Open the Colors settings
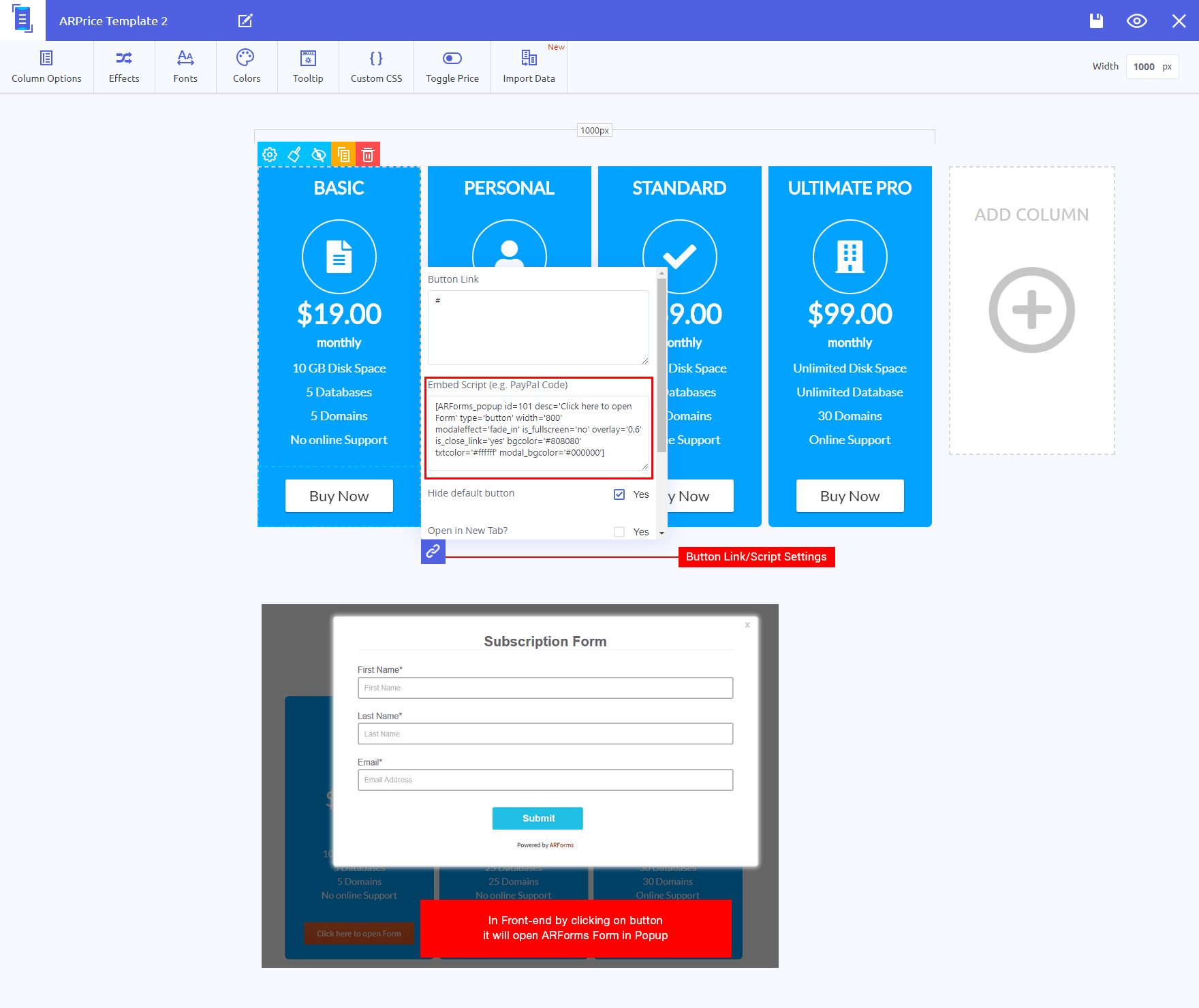The height and width of the screenshot is (1008, 1199). 247,67
